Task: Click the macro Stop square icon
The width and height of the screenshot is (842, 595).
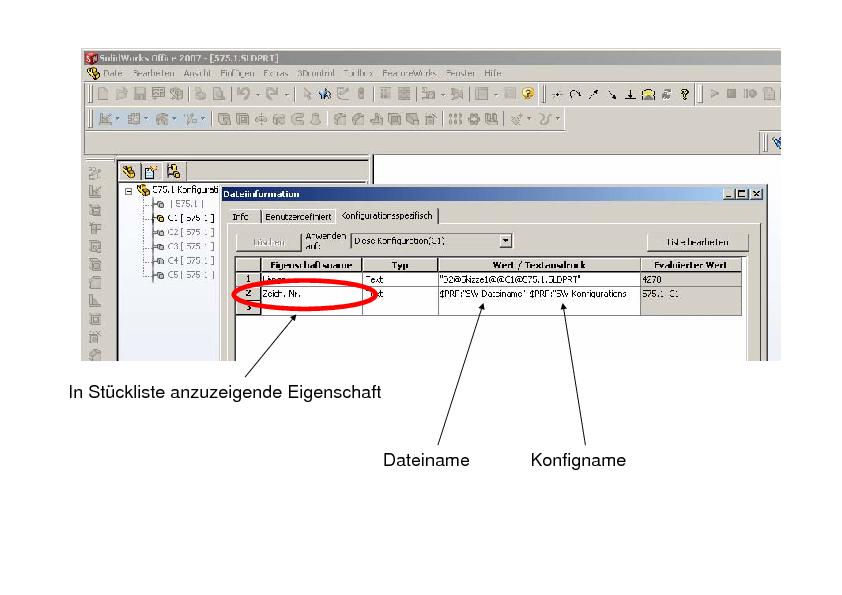Action: pos(731,93)
